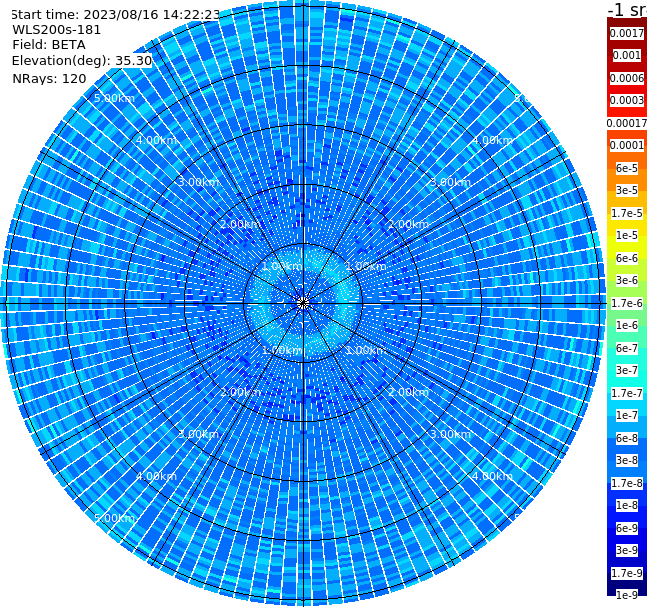Click the 3.00km range label in lower-right quadrant

pos(450,434)
